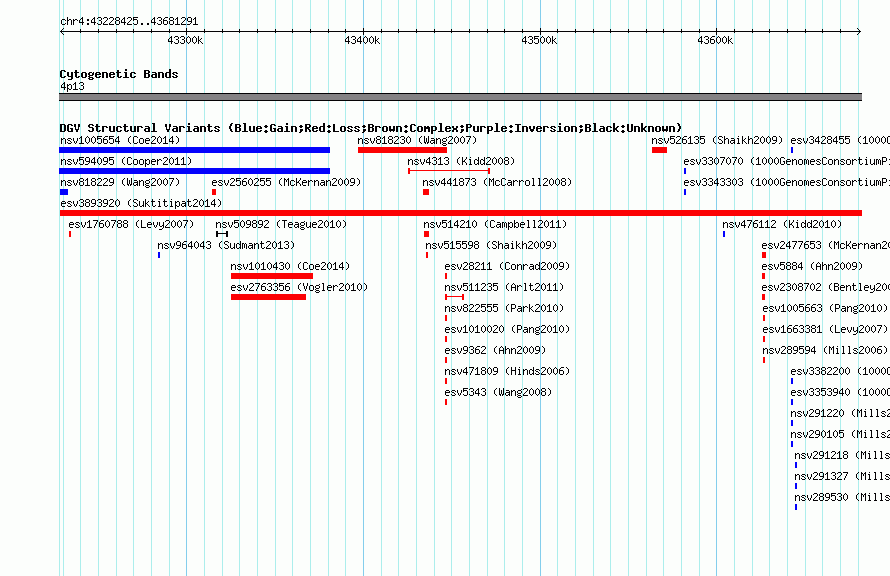890x576 pixels.
Task: Open nsv964043 (Sudmant2013) variant
Action: click(x=226, y=245)
